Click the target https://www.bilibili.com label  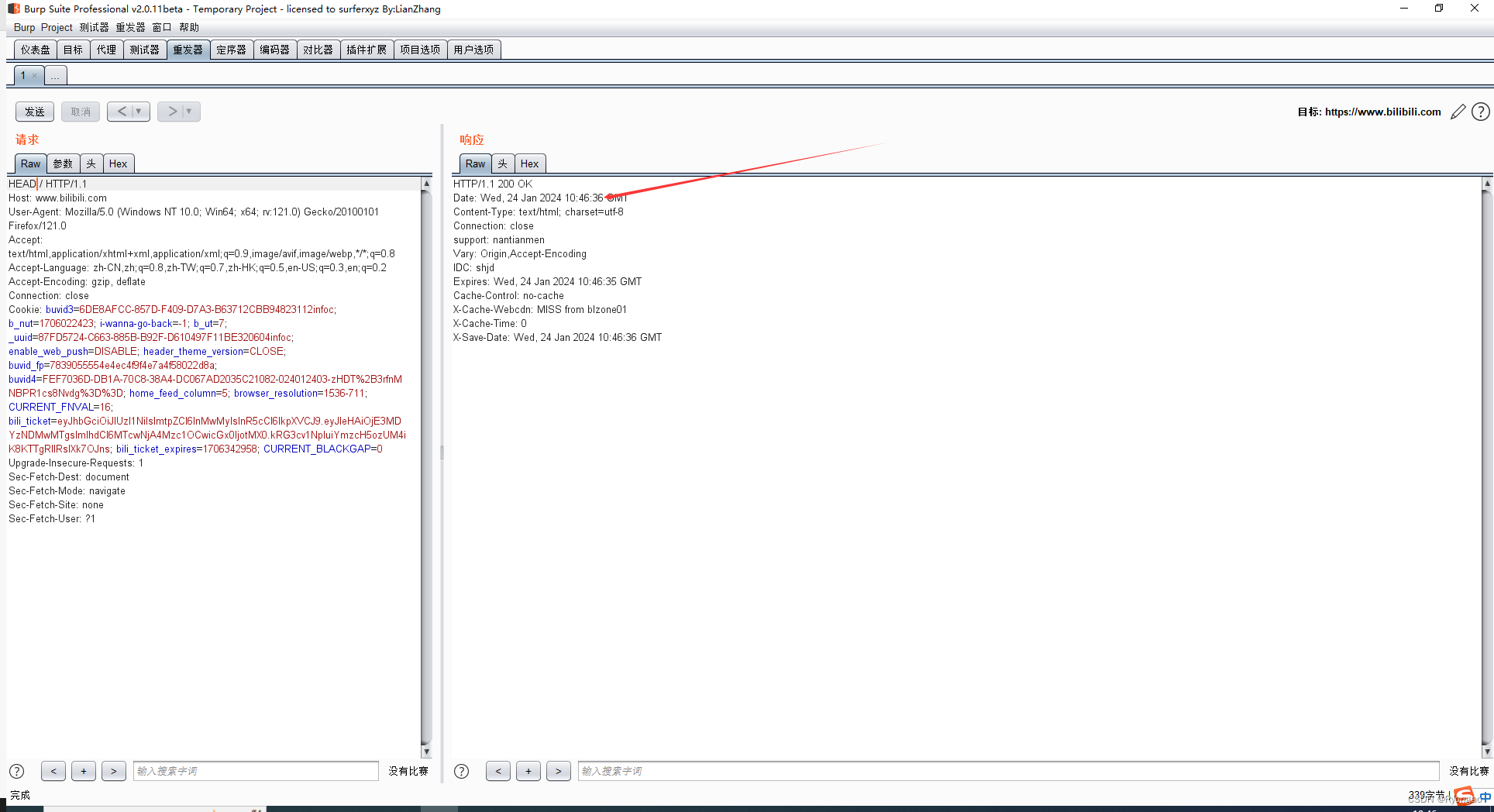pos(1382,112)
